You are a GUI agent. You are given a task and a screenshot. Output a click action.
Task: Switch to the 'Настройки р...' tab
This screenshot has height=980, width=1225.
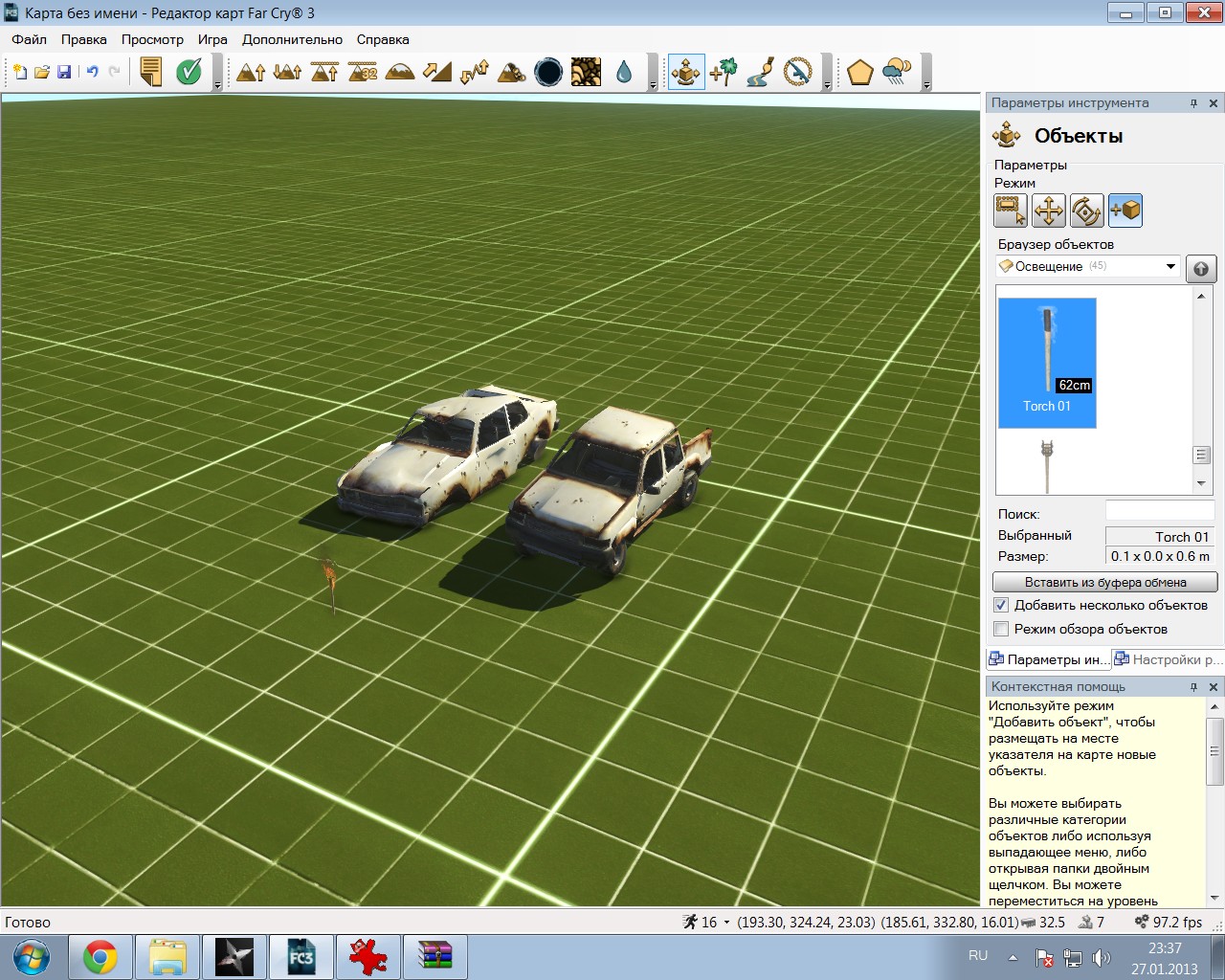[x=1169, y=659]
